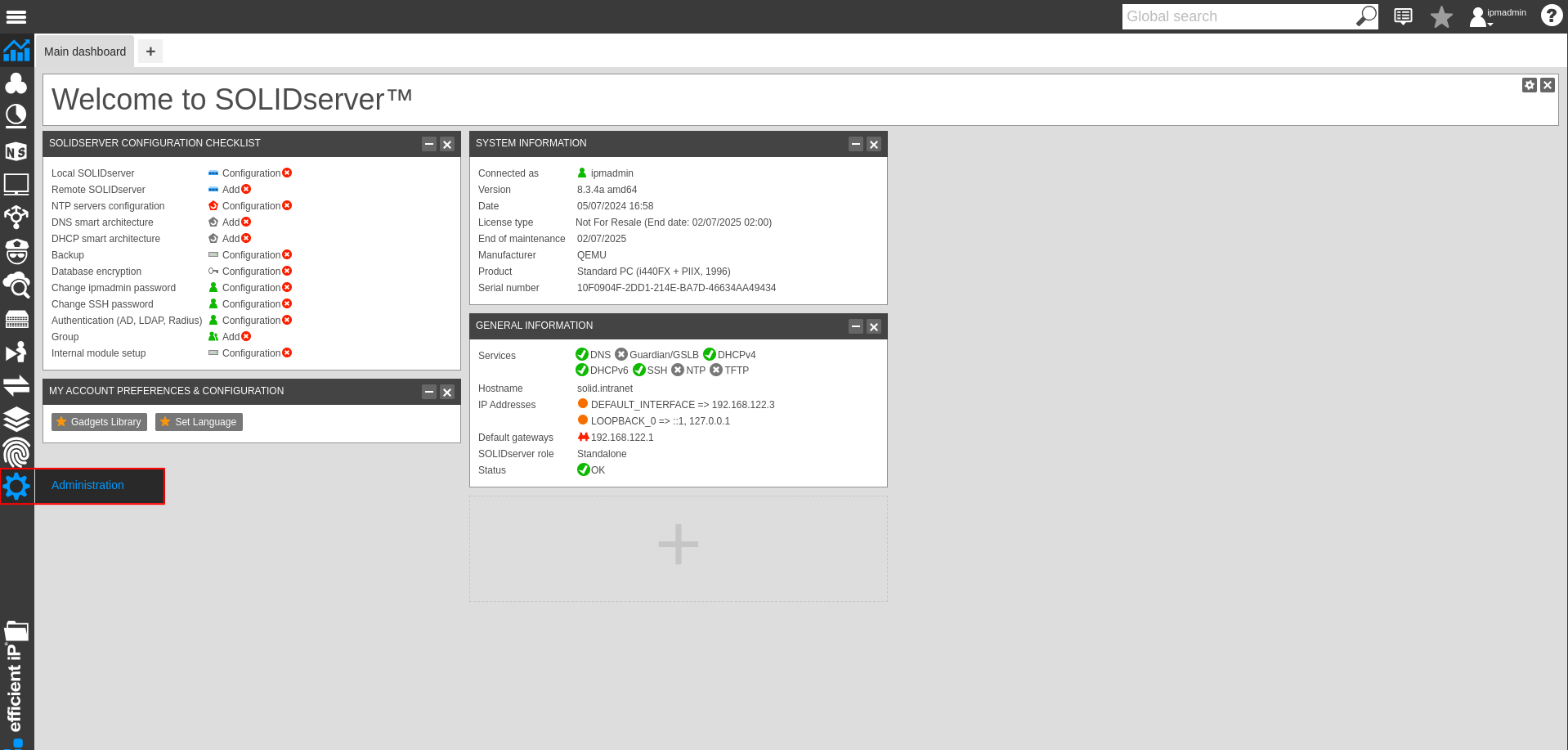This screenshot has width=1568, height=750.
Task: Click the Gadgets Library button
Action: coord(98,422)
